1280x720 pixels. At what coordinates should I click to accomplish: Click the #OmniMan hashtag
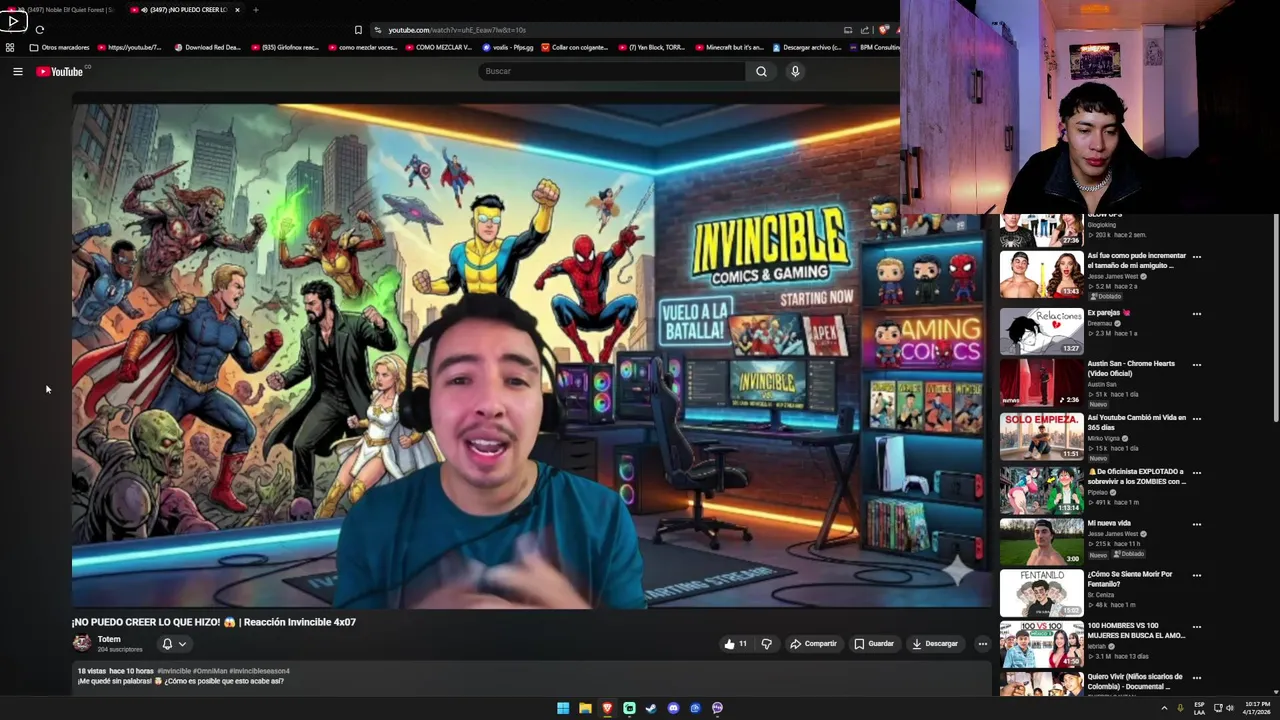click(210, 671)
